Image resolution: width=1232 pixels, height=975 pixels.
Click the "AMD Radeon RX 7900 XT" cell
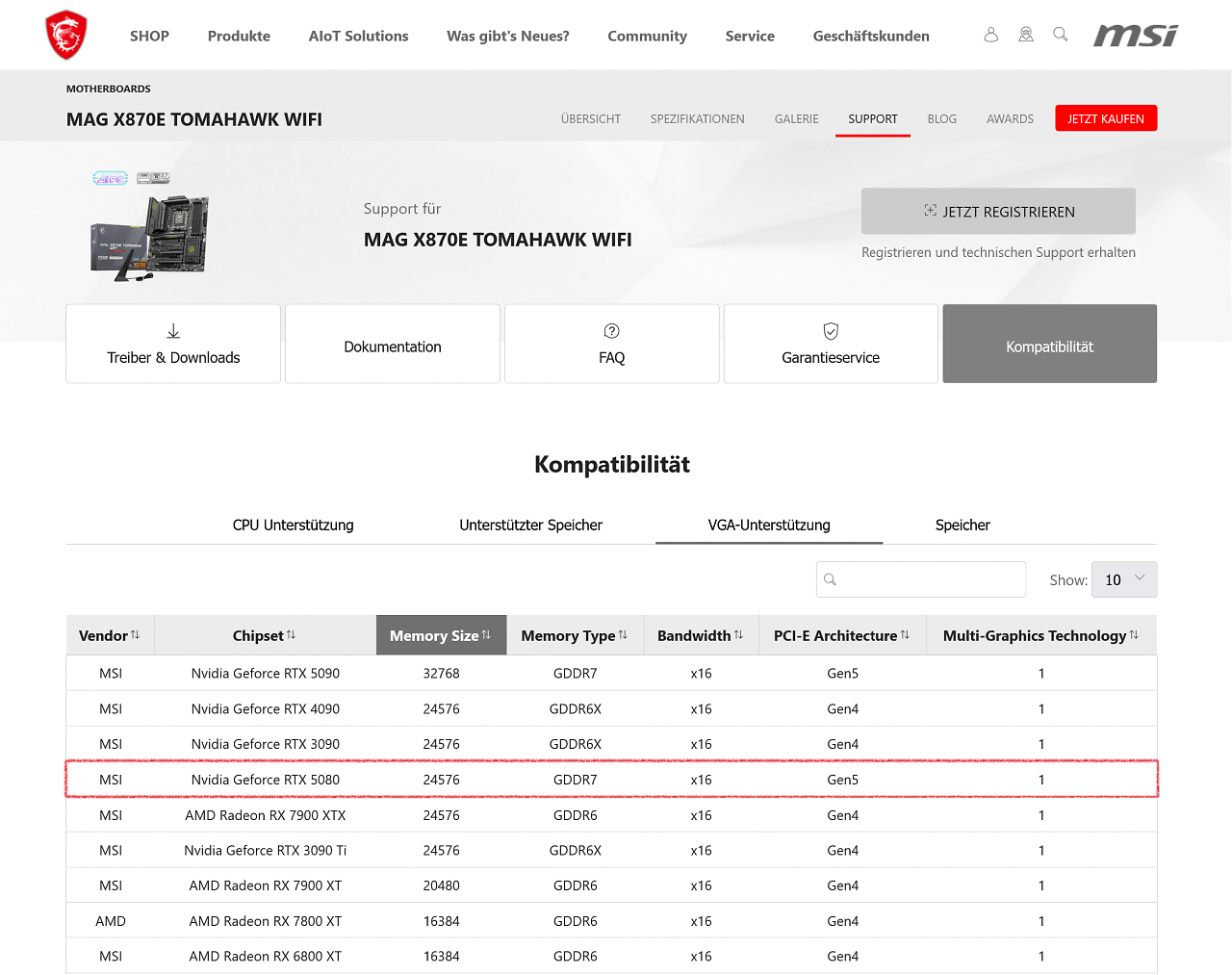point(266,885)
